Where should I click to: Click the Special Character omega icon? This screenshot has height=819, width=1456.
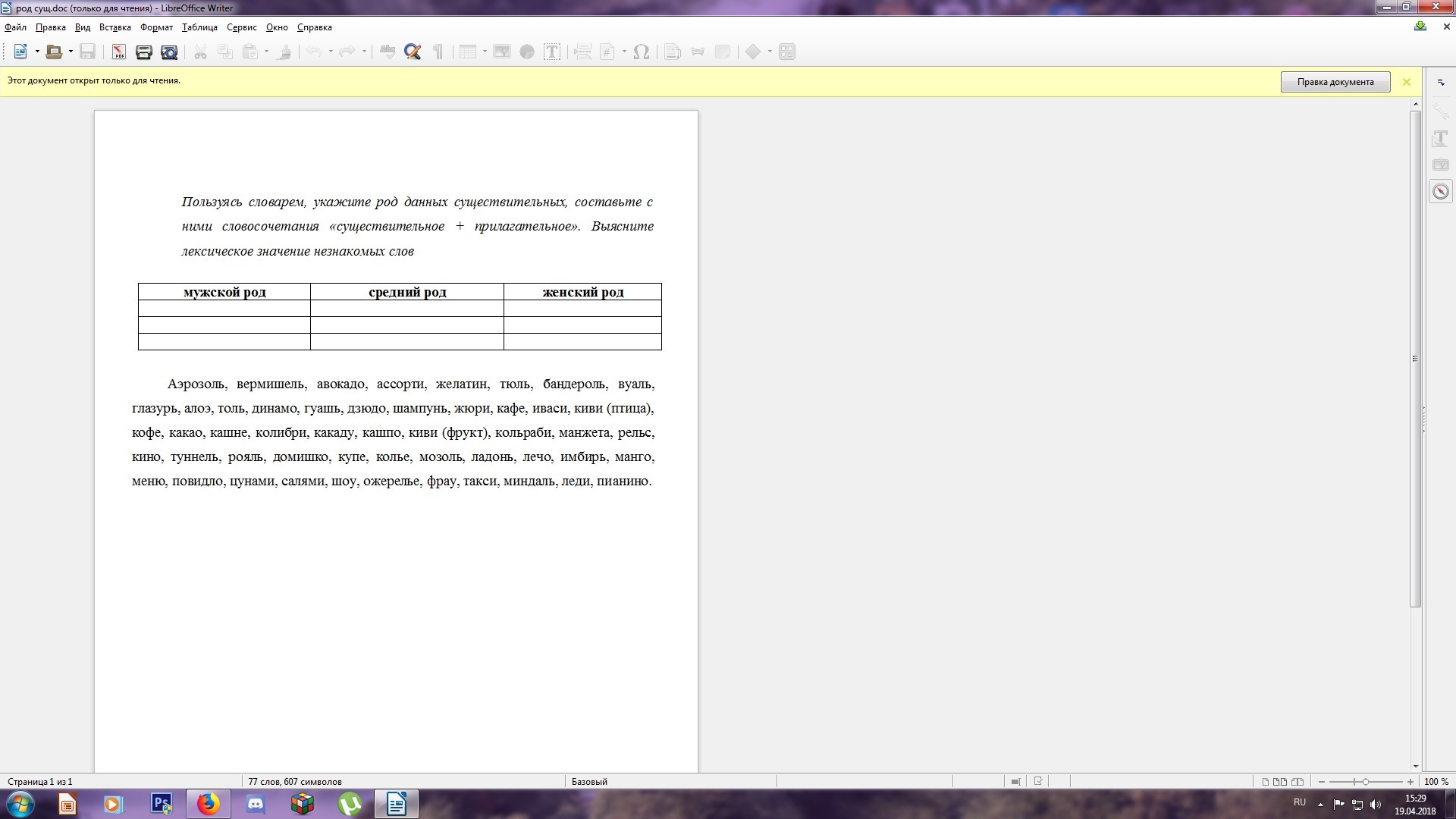[x=641, y=52]
